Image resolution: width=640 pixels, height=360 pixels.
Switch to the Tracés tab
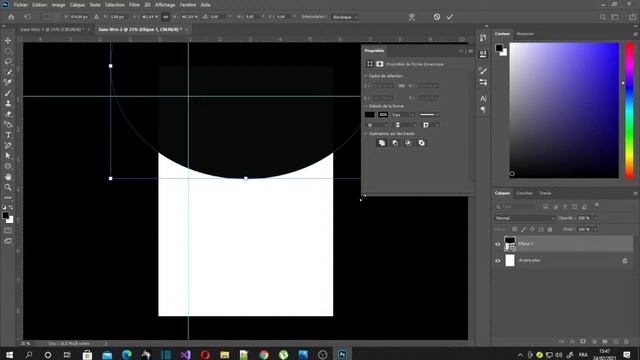click(545, 193)
